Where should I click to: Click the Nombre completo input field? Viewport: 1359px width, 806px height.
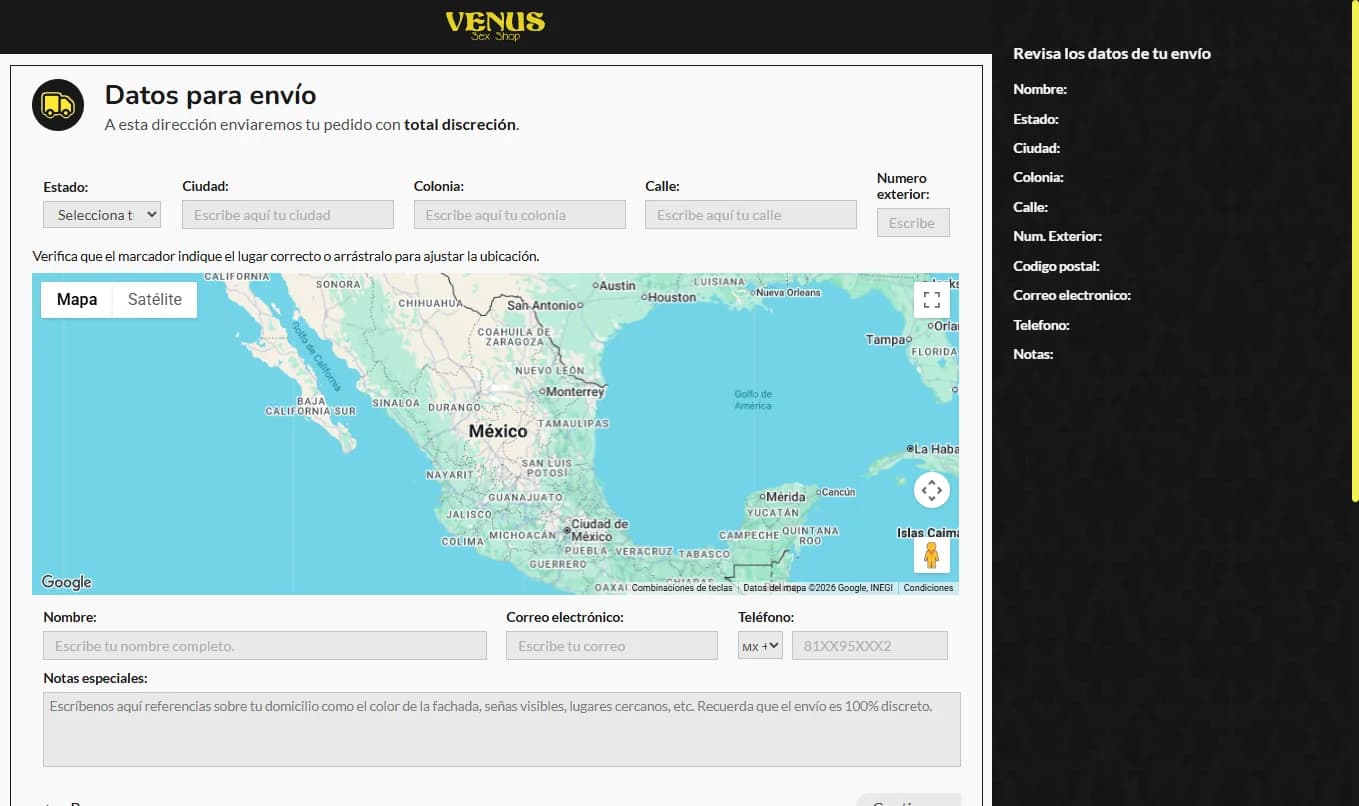pos(265,646)
